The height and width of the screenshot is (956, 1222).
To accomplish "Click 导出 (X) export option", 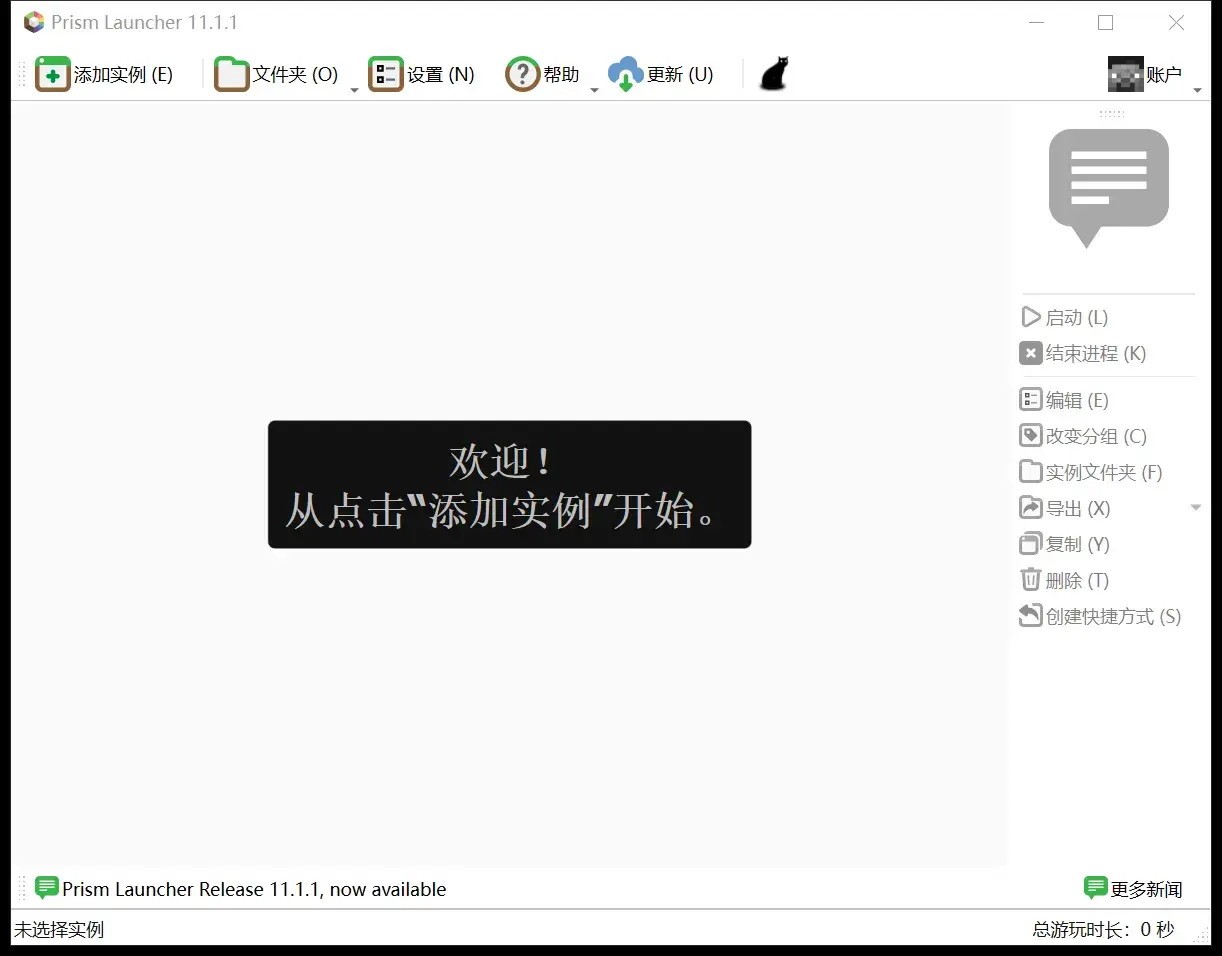I will (x=1065, y=509).
